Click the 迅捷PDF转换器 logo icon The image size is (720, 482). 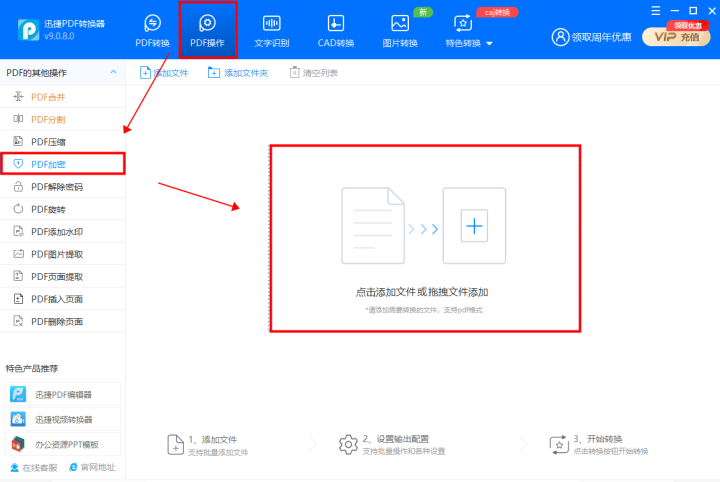click(x=28, y=30)
